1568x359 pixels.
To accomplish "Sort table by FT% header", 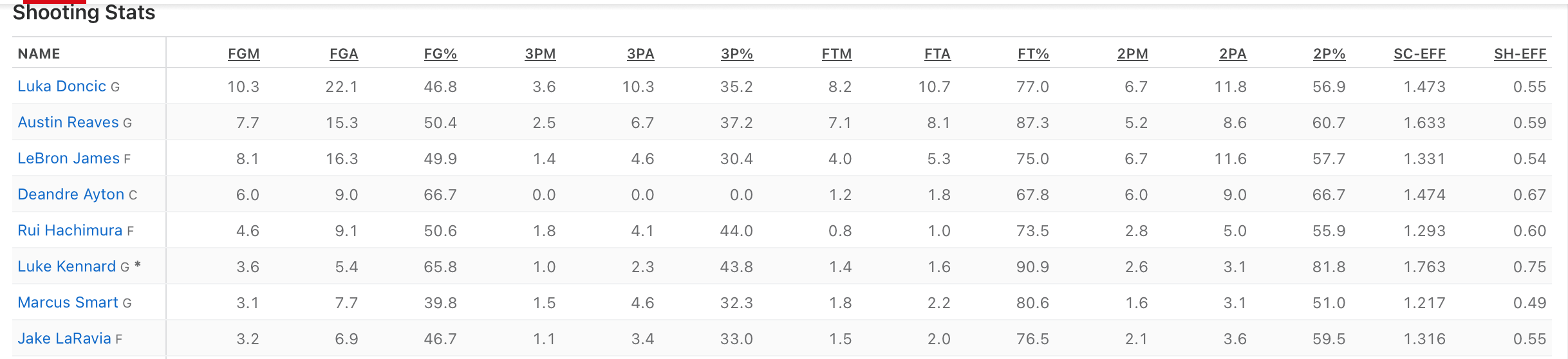I will coord(1033,54).
